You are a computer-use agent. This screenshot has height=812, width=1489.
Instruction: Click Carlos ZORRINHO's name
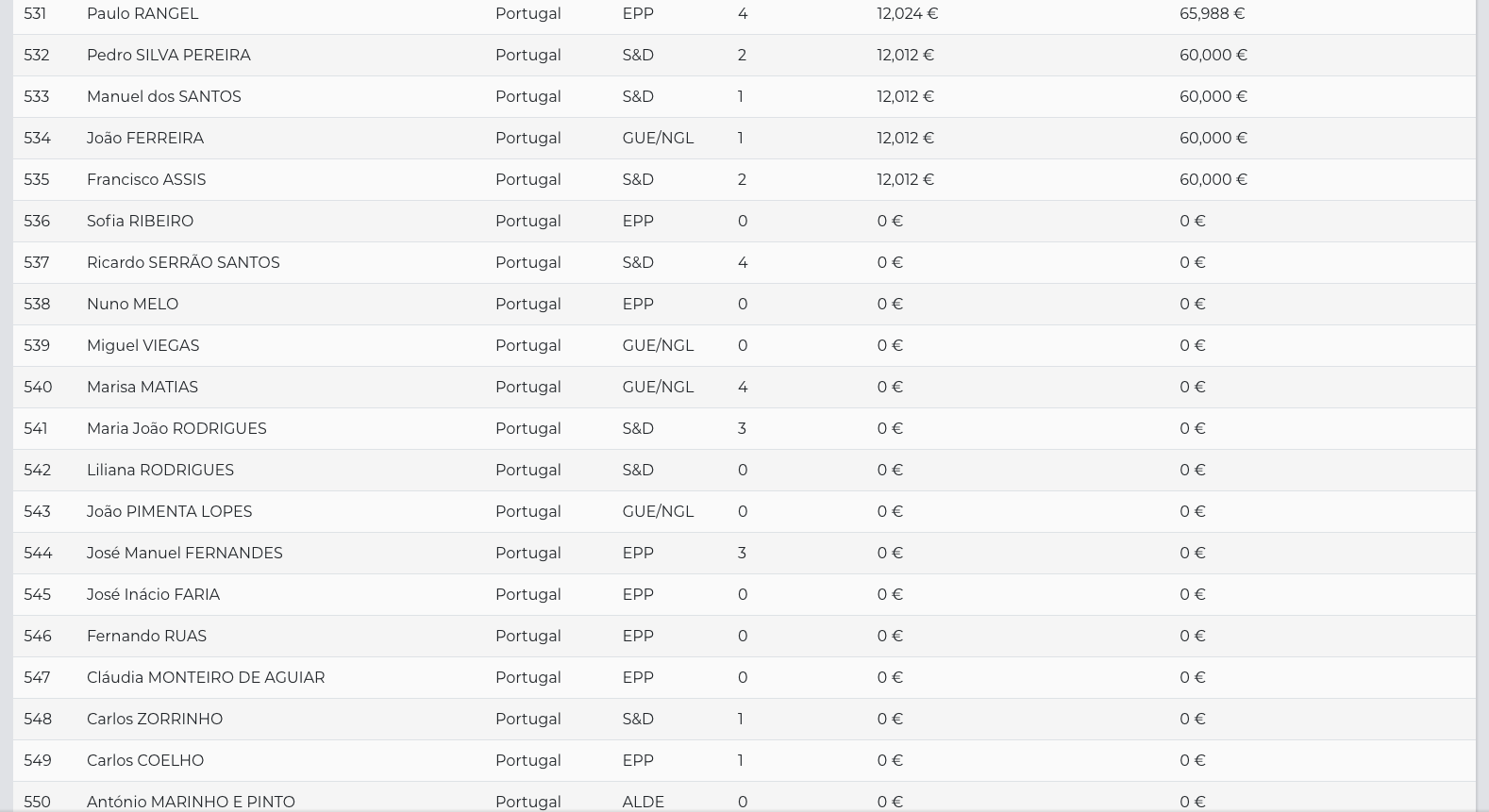[x=155, y=720]
